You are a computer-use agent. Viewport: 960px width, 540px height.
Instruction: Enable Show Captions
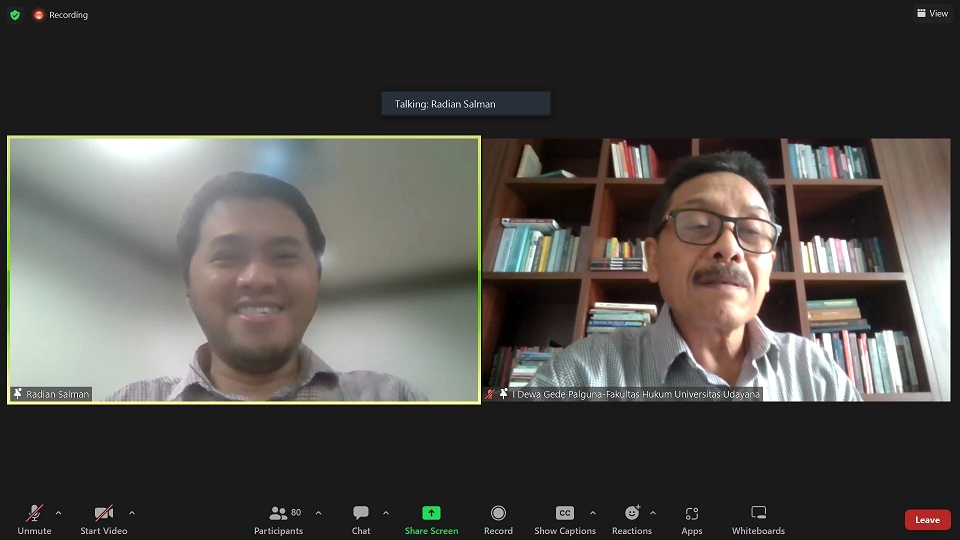pyautogui.click(x=565, y=519)
